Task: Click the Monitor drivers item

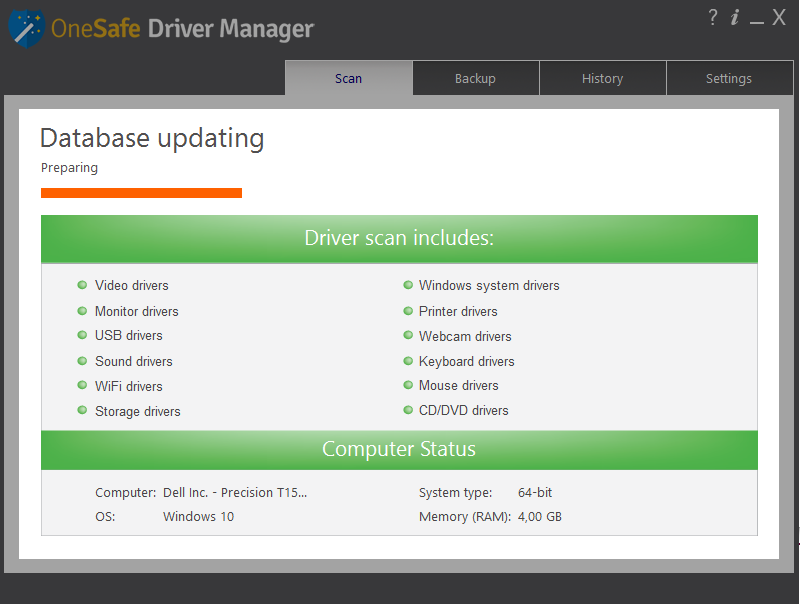Action: [x=137, y=311]
